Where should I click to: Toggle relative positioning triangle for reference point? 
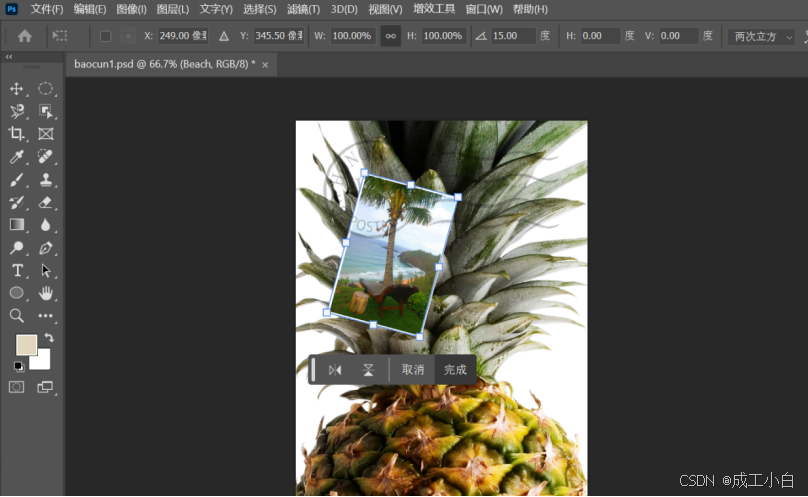[224, 36]
